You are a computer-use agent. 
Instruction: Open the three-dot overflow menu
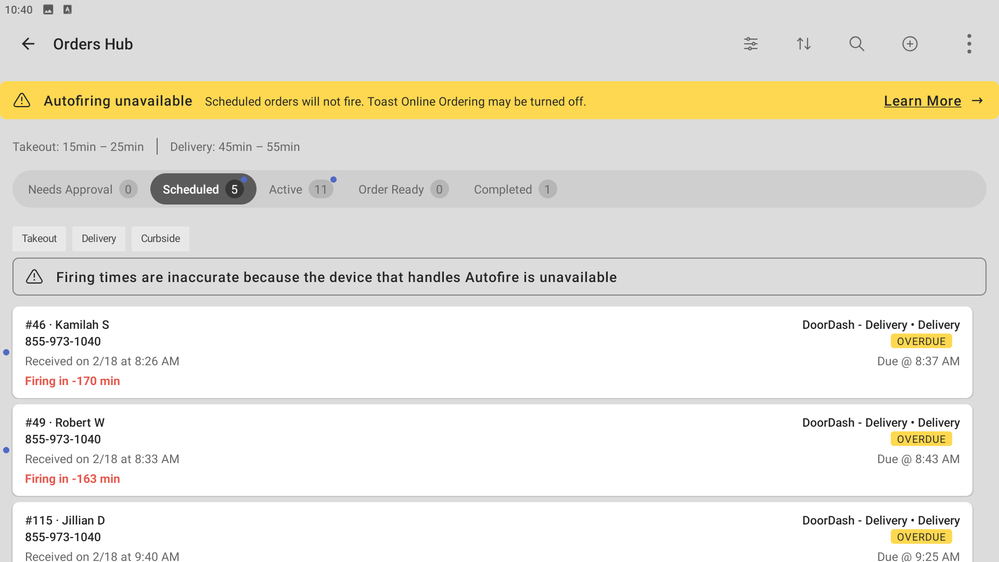969,44
